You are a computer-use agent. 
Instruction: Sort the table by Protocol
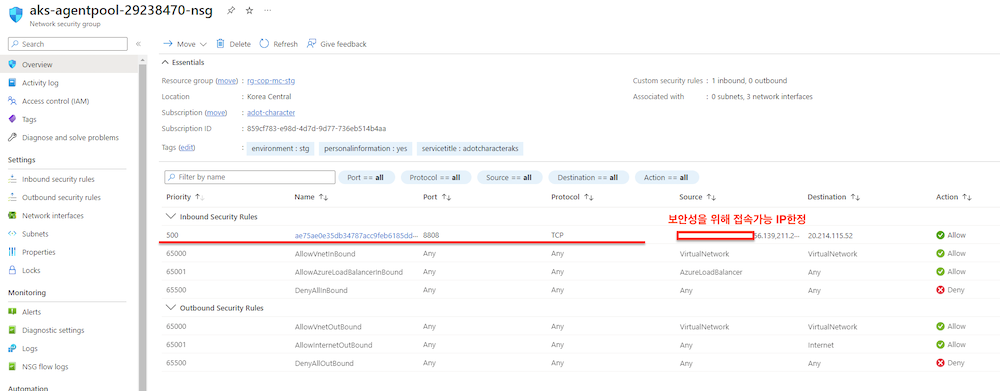572,197
